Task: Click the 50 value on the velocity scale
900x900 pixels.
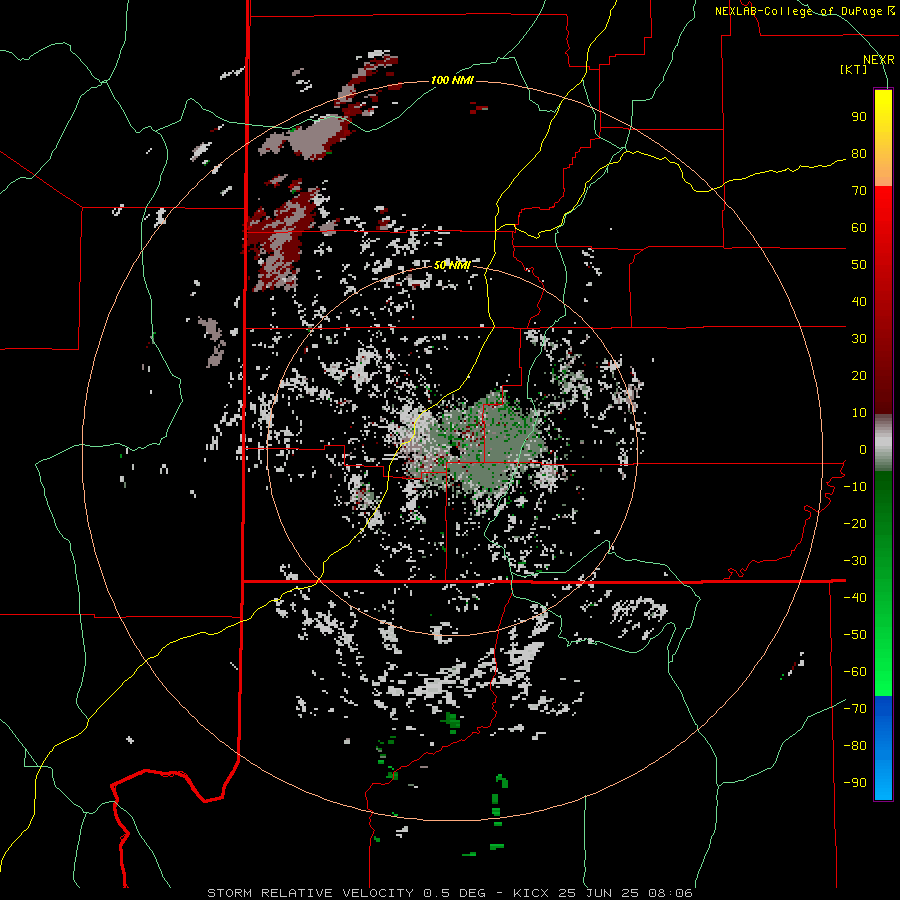Action: click(859, 265)
